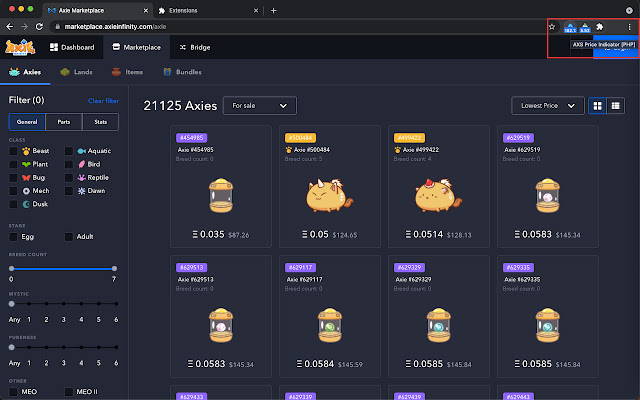Bookmark this page with the star
Viewport: 640px width, 400px height.
click(x=552, y=27)
